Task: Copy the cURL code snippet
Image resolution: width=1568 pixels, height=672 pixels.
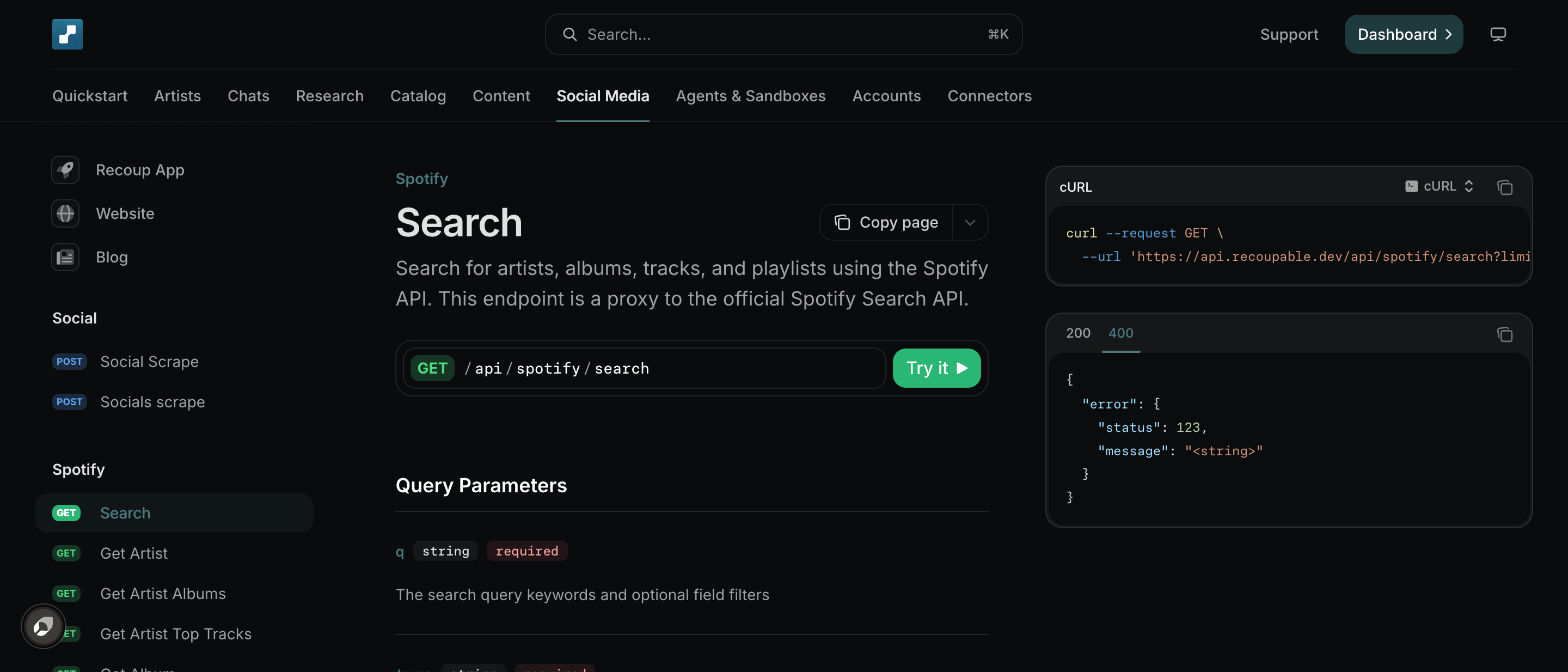Action: [1504, 187]
